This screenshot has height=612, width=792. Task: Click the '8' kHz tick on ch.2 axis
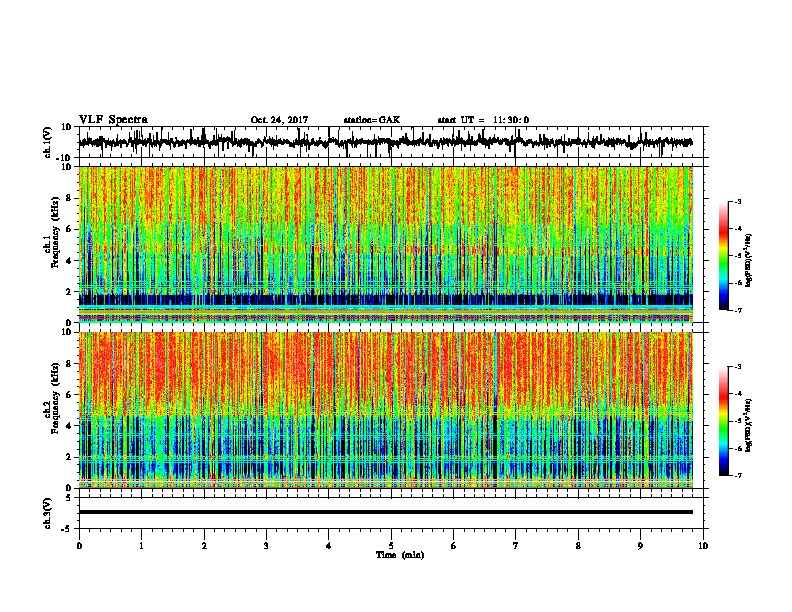pyautogui.click(x=69, y=364)
